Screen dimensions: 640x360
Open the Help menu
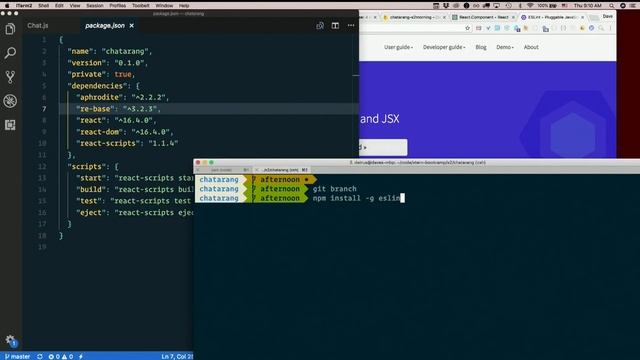click(x=184, y=5)
